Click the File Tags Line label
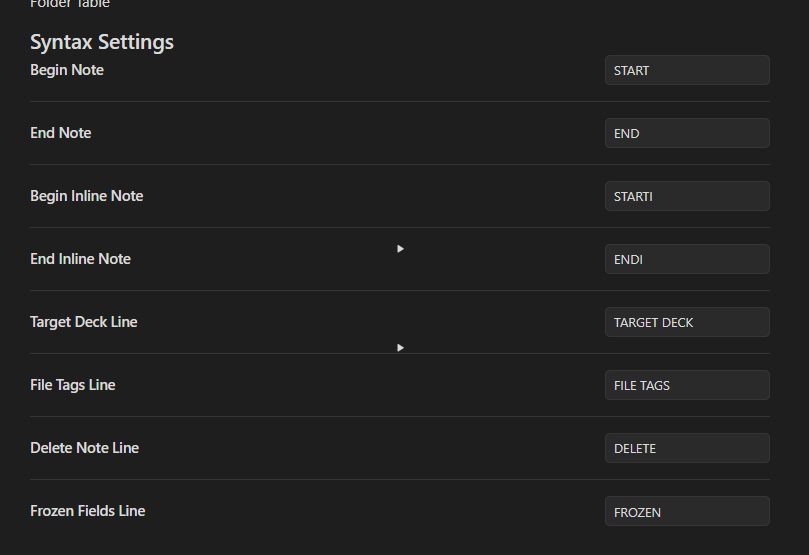The width and height of the screenshot is (809, 555). point(73,385)
